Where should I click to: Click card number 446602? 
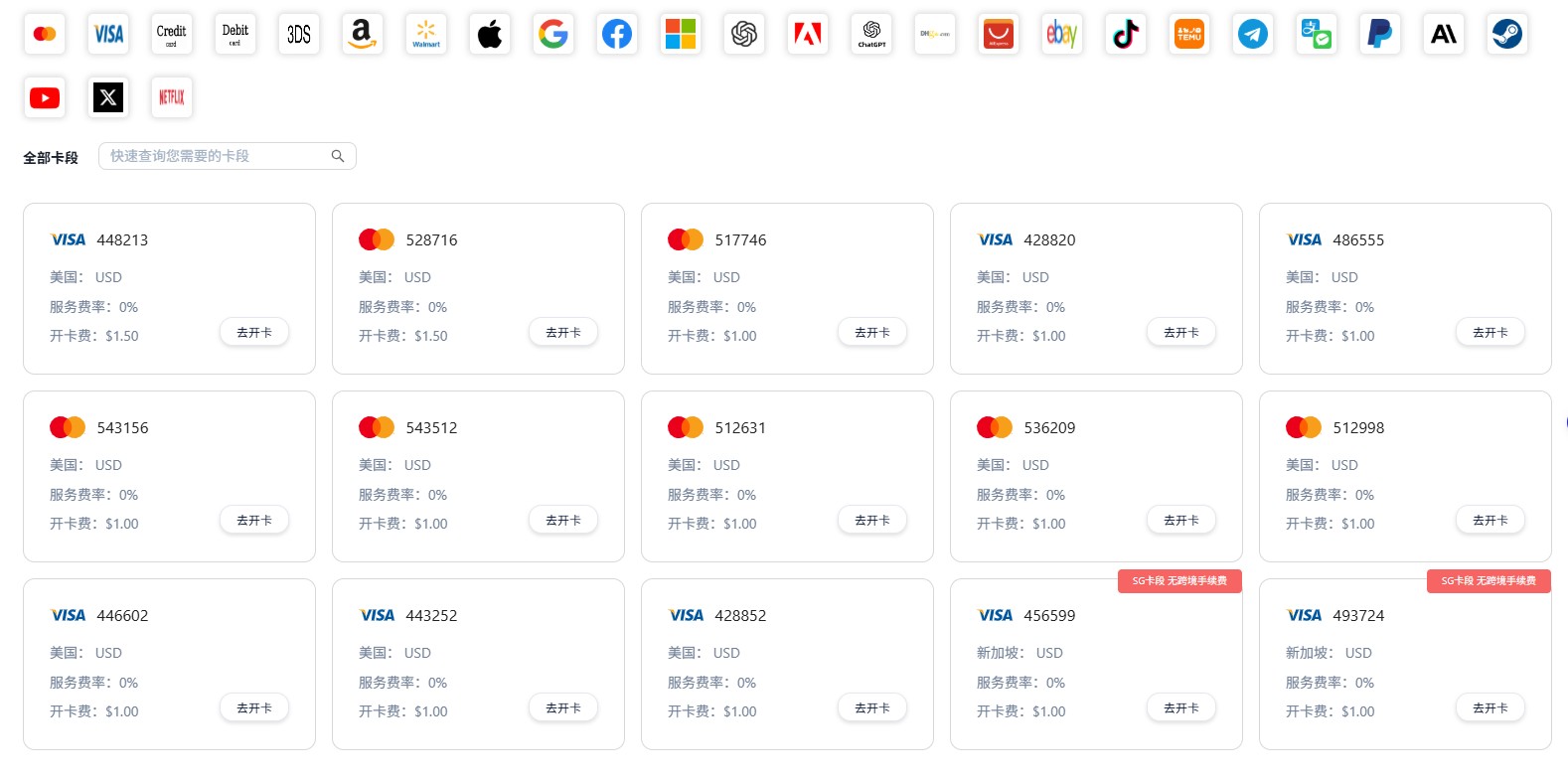coord(122,616)
